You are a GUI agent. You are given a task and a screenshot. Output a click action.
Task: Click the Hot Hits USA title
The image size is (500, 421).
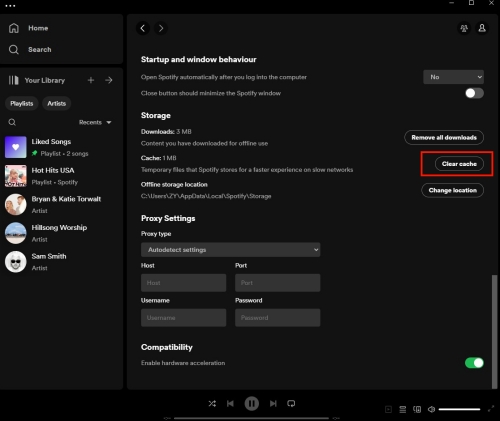click(53, 170)
